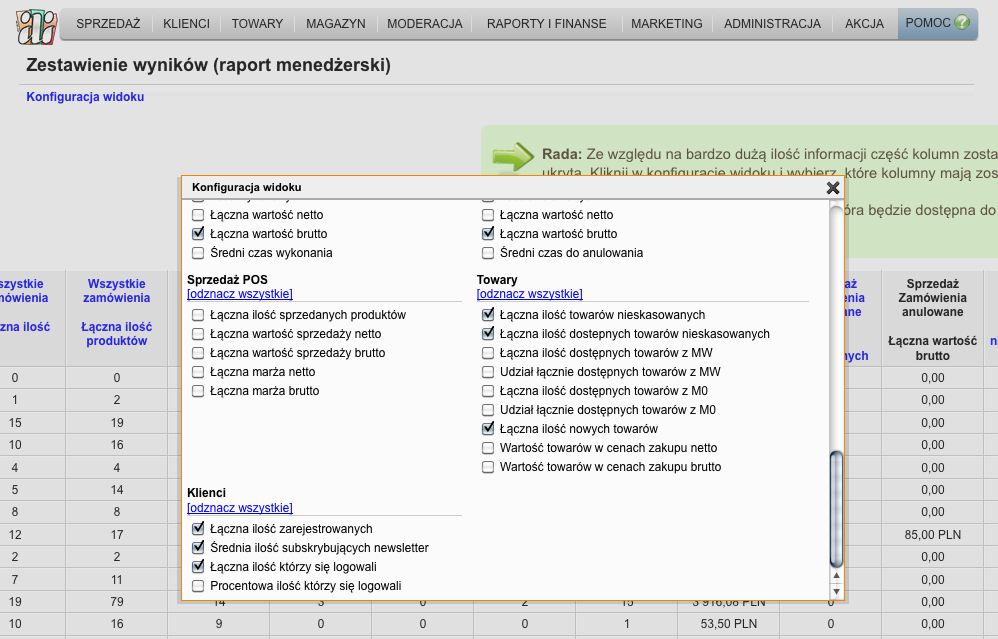Enable Łączna ilość dostępnych towarów z M0
This screenshot has height=639, width=998.
tap(488, 391)
